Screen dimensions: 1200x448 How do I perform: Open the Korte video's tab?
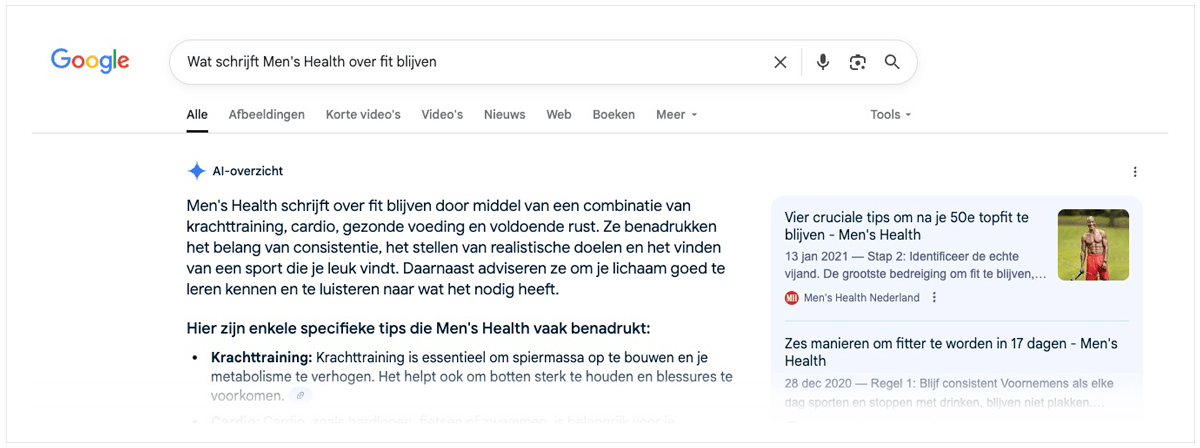tap(363, 114)
